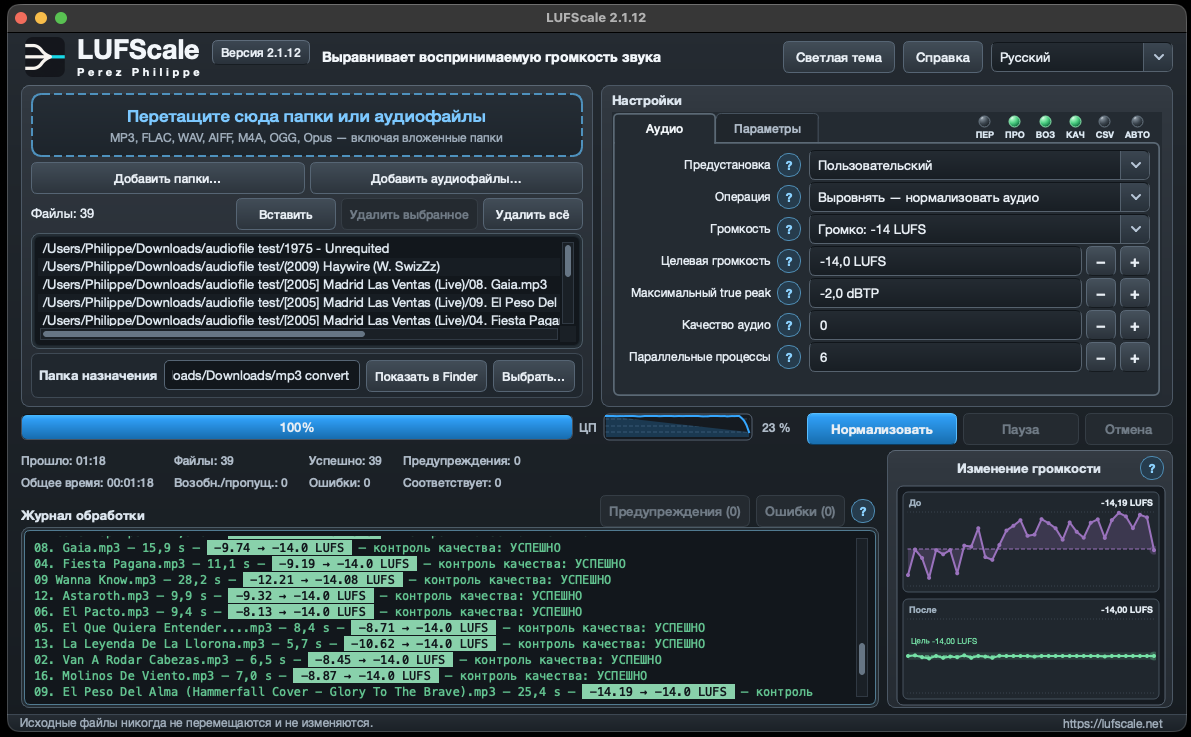Viewport: 1191px width, 737px height.
Task: Open Справка help button
Action: click(x=943, y=58)
